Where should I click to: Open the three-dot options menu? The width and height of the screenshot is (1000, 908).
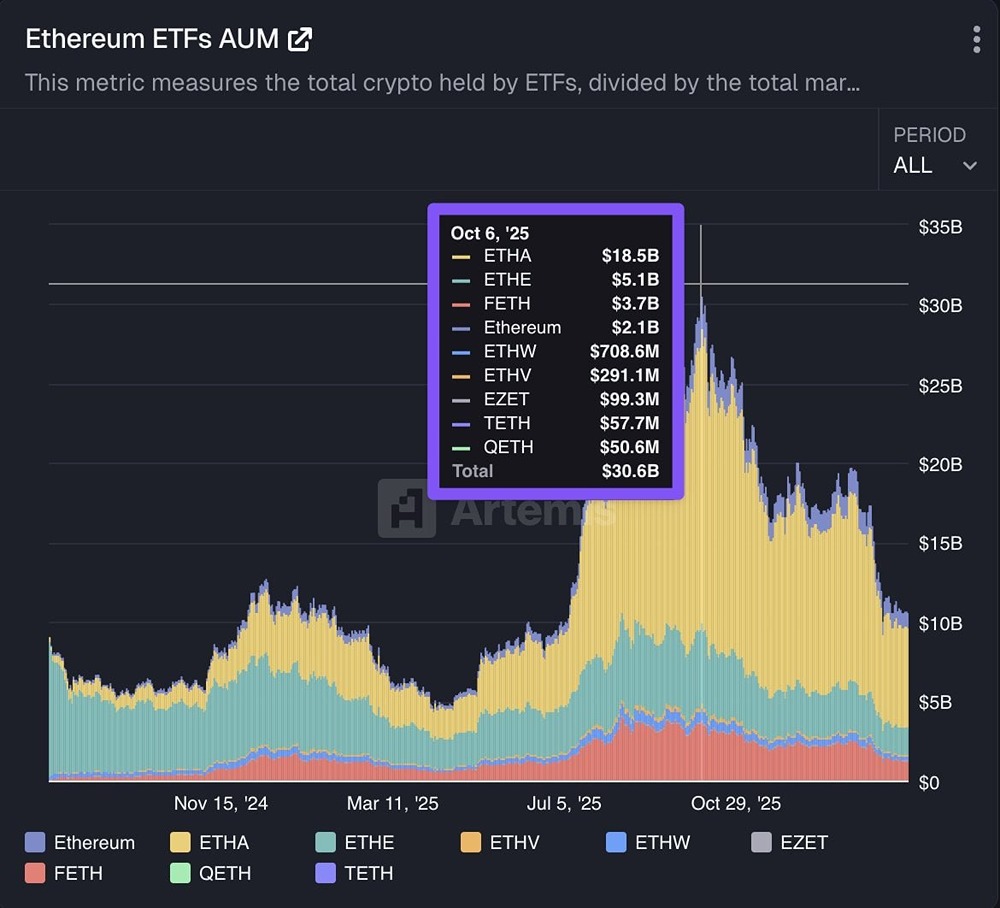(976, 38)
